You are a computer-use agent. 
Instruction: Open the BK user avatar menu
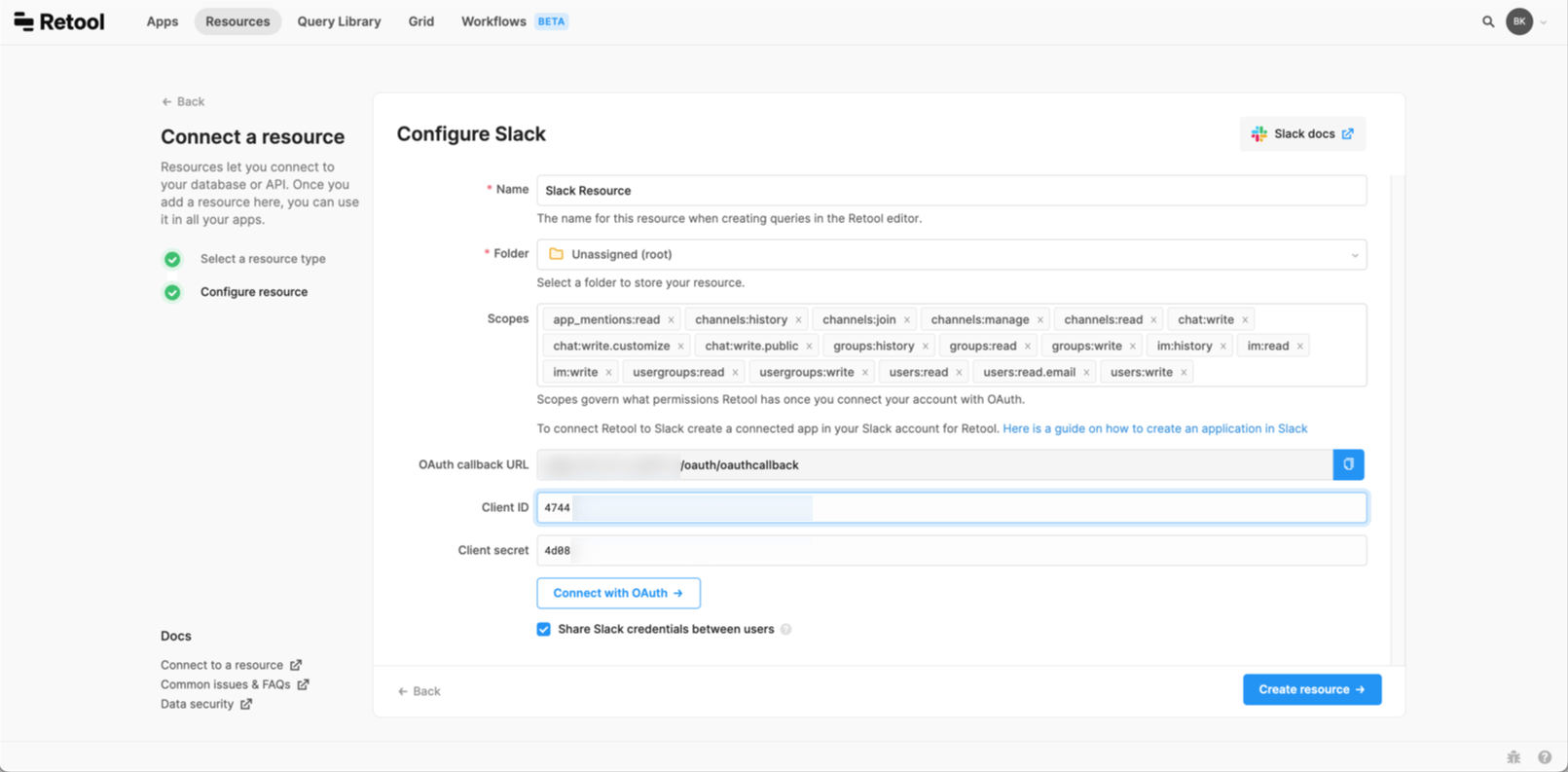pos(1519,21)
